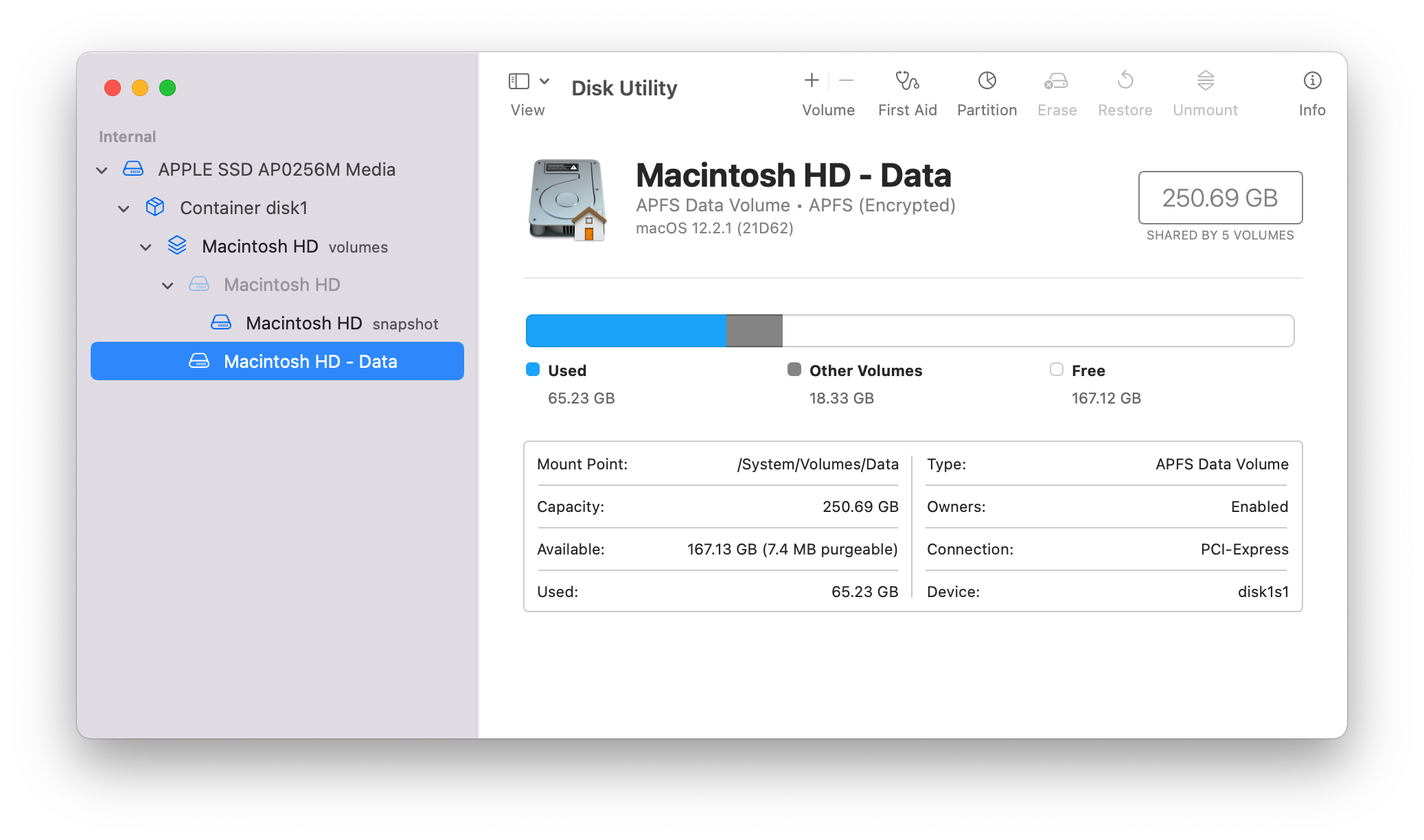The image size is (1424, 840).
Task: Click the Info toolbar icon
Action: point(1311,81)
